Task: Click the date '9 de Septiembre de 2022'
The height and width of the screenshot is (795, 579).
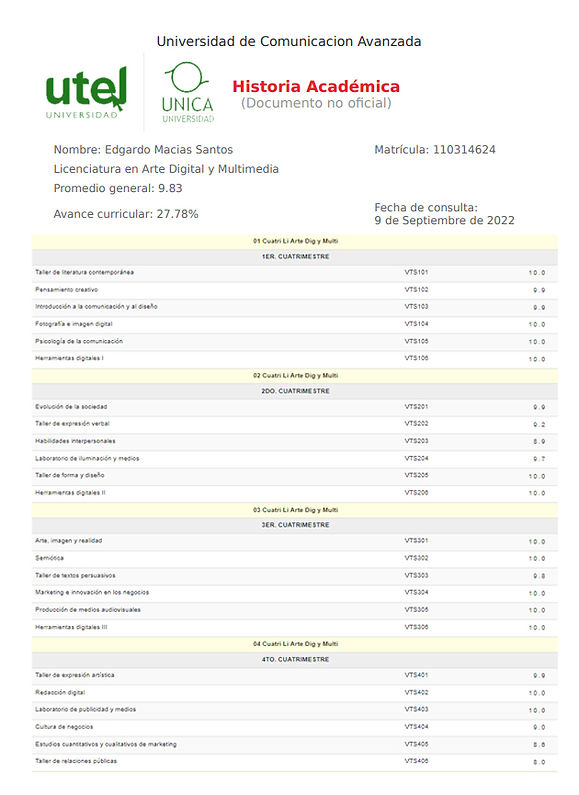Action: 445,221
